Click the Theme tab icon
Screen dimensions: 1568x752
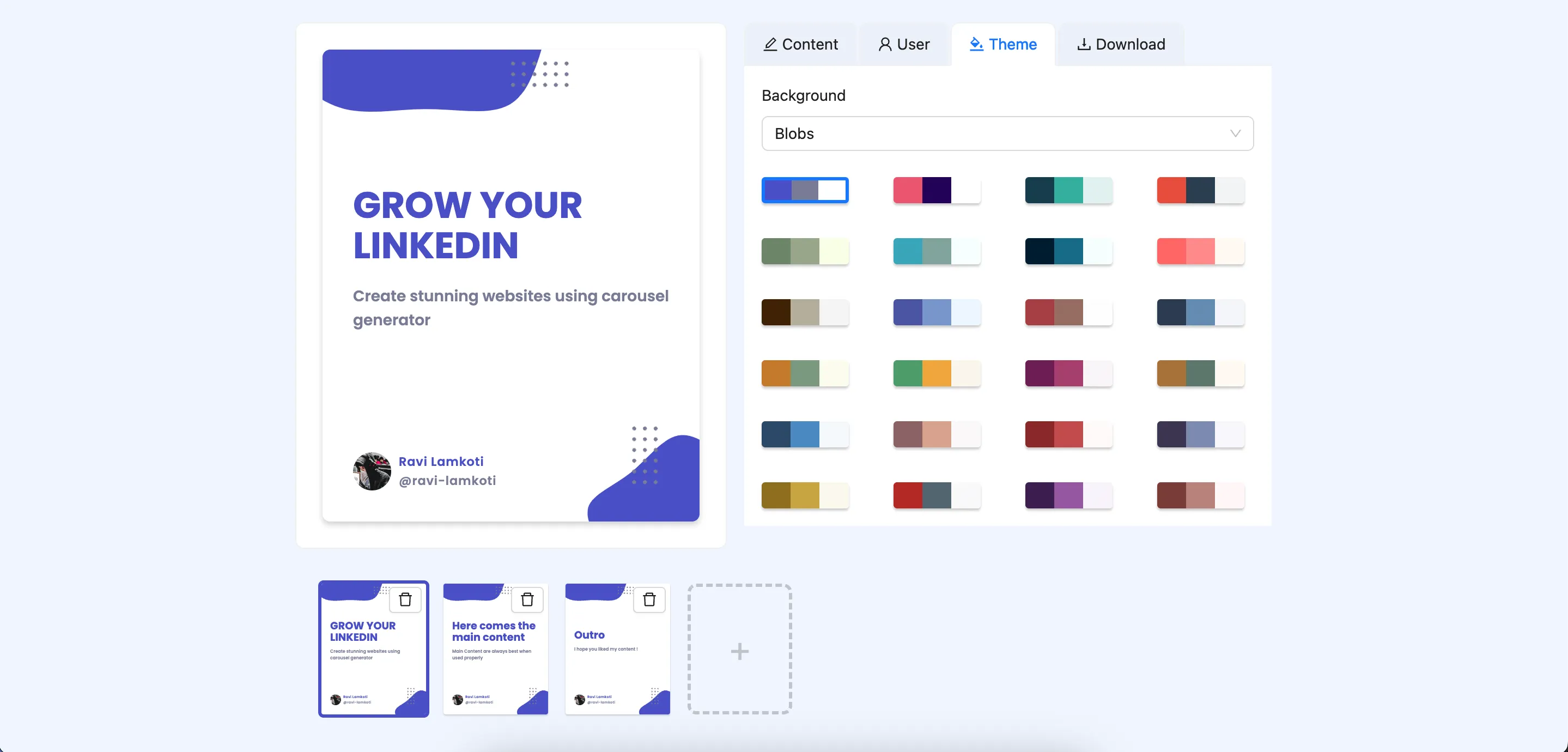[975, 44]
